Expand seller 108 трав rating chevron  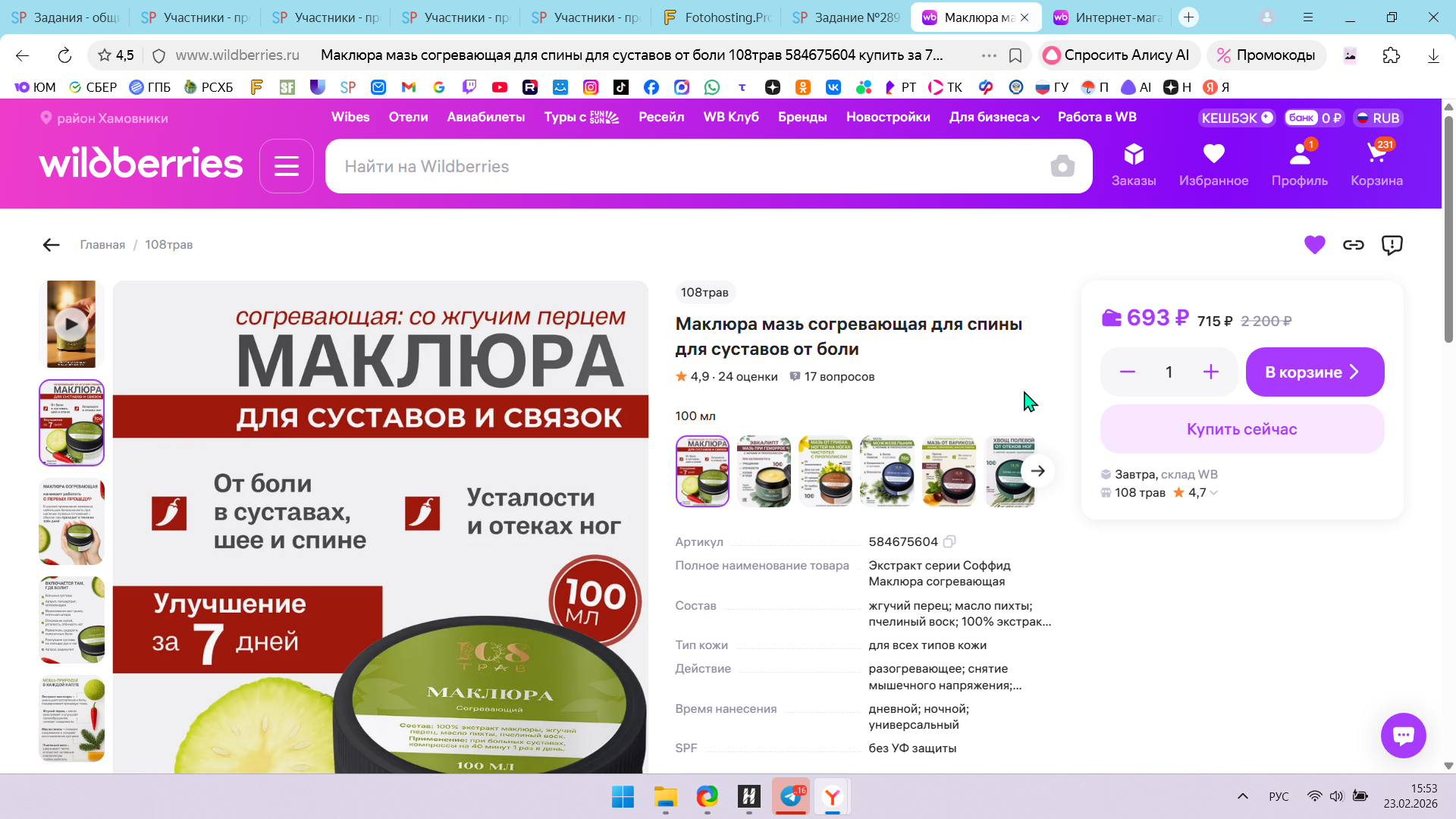pyautogui.click(x=1214, y=493)
